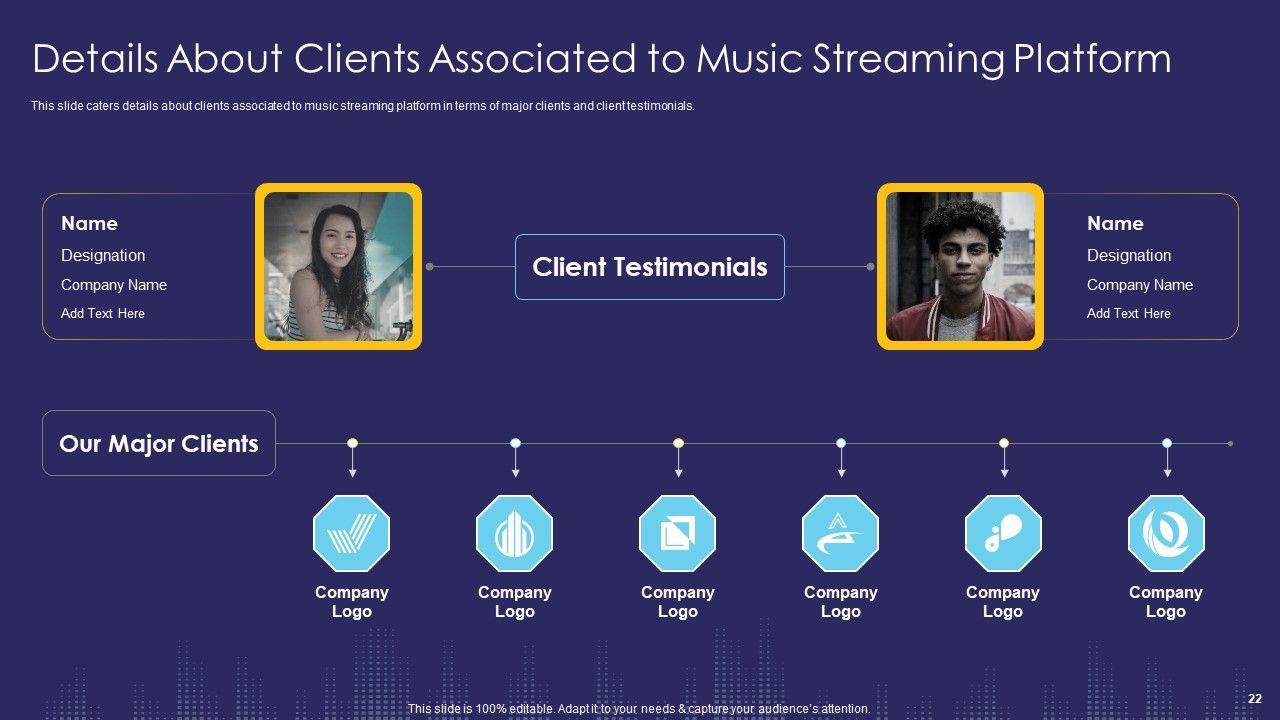This screenshot has height=720, width=1280.
Task: Click Add Text Here in left testimonial card
Action: coord(103,313)
